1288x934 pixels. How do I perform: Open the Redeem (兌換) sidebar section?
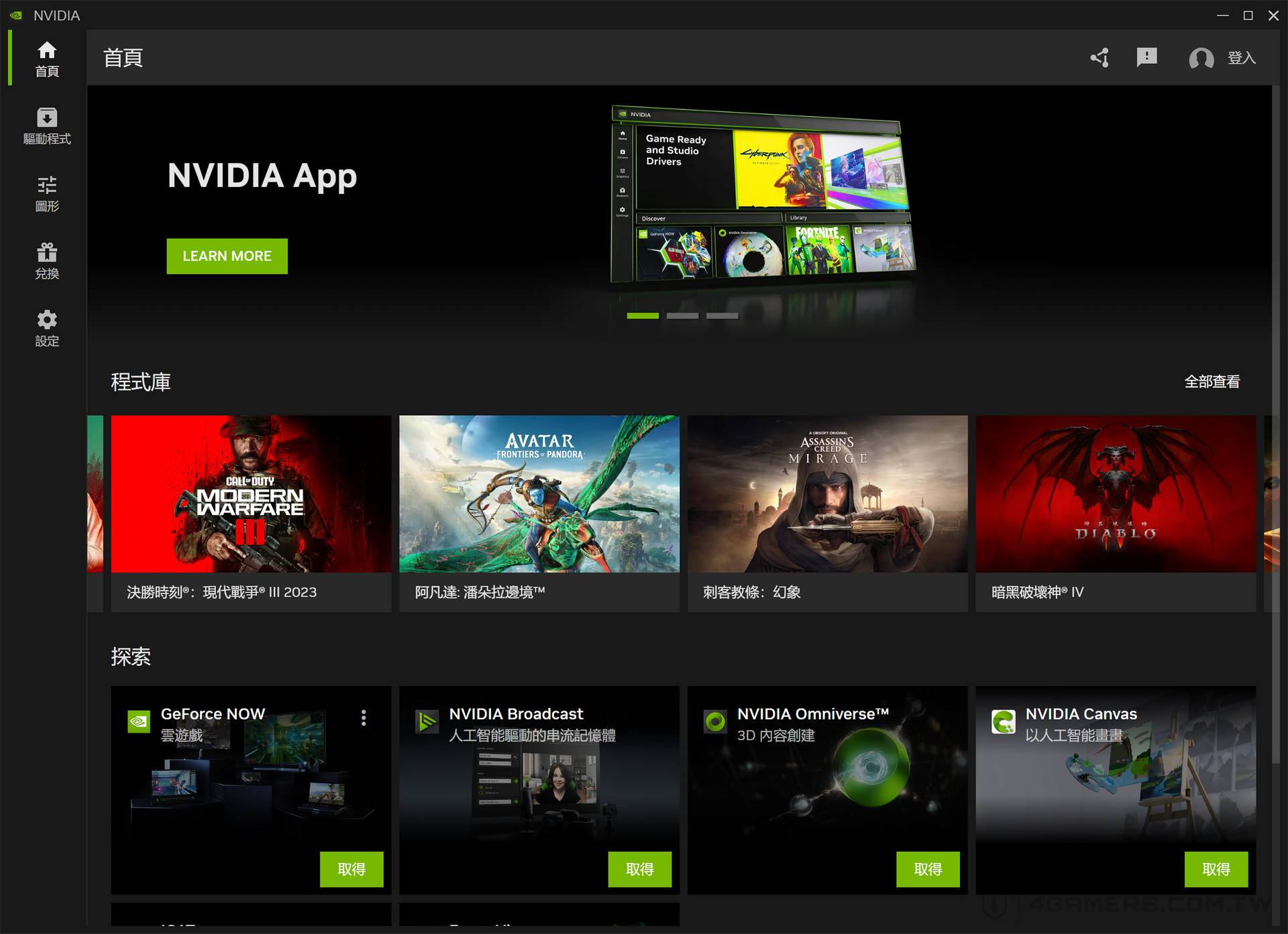click(47, 261)
